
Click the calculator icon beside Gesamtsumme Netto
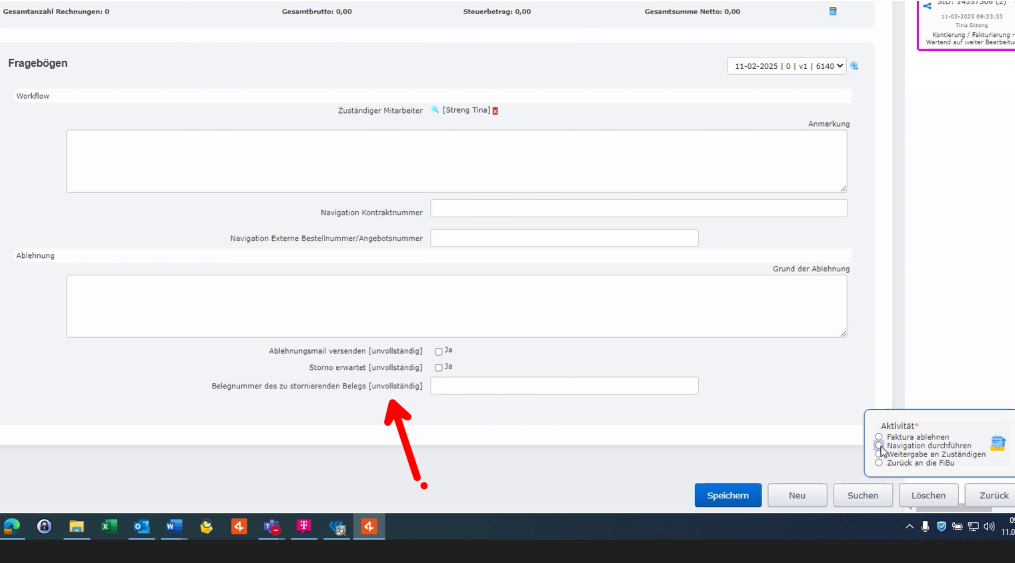(x=833, y=11)
